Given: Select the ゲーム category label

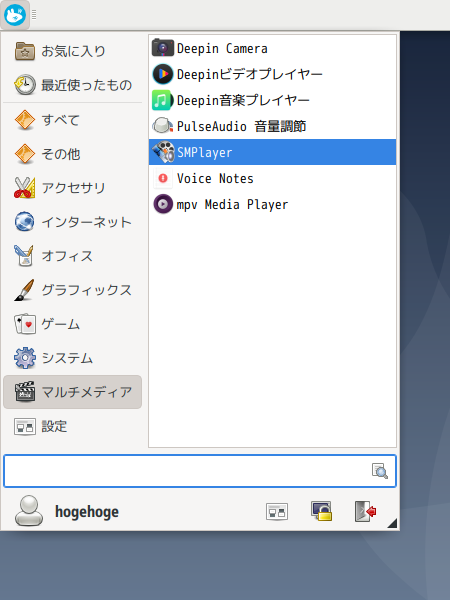Looking at the screenshot, I should [x=60, y=324].
